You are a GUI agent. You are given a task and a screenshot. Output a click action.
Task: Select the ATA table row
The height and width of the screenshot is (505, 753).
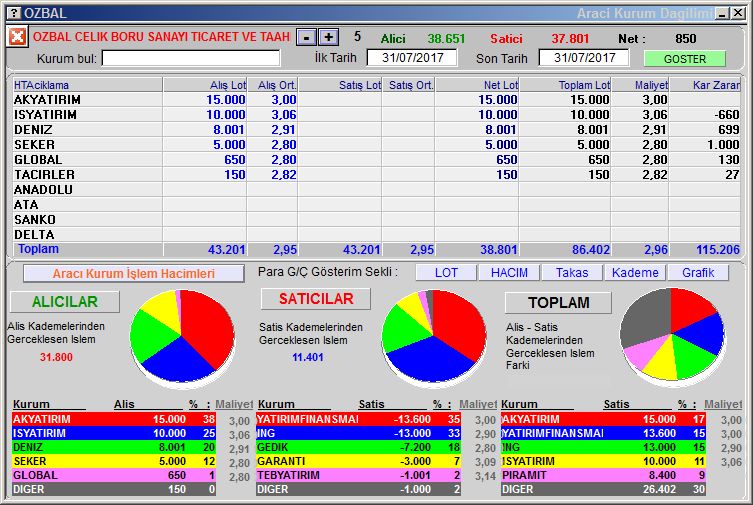[x=376, y=204]
